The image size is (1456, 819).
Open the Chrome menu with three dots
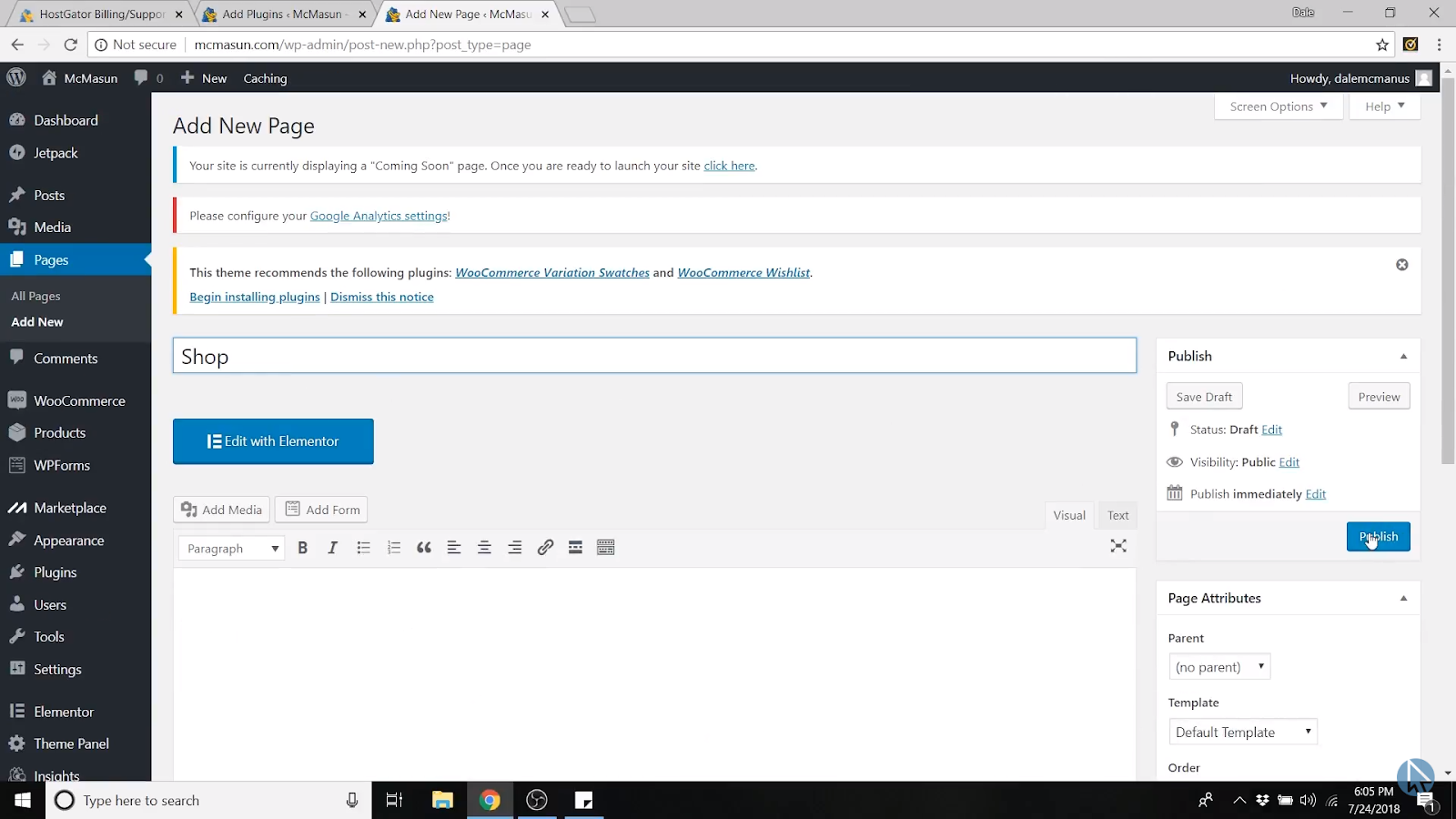(x=1439, y=45)
